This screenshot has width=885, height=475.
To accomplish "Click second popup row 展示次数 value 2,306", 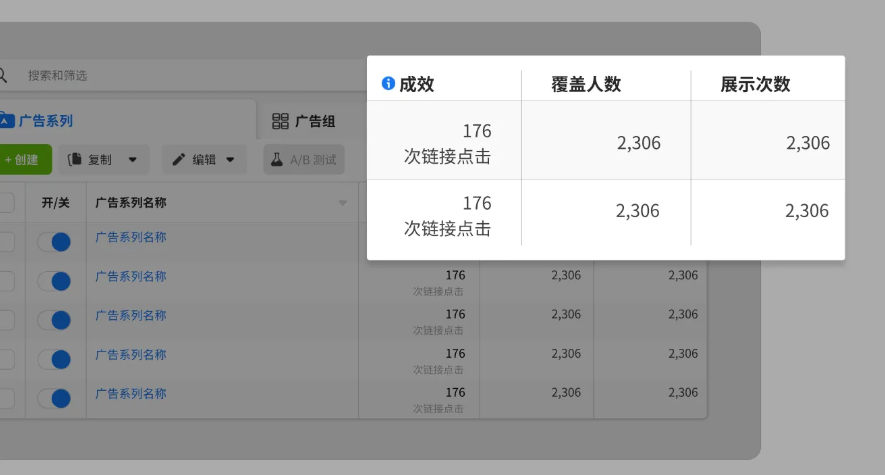I will coord(807,211).
